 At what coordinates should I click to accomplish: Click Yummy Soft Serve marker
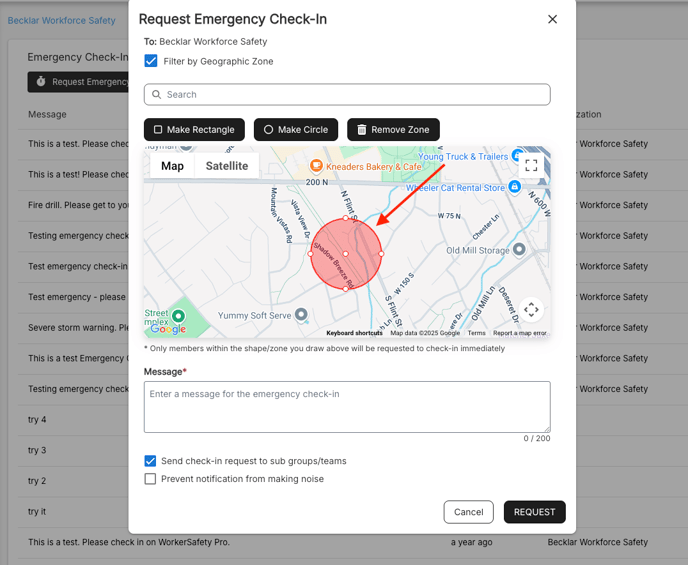(x=301, y=314)
